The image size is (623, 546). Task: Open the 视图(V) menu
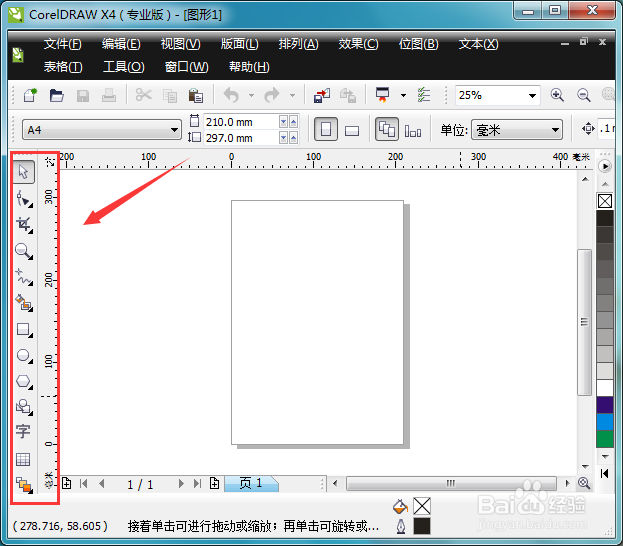coord(180,44)
